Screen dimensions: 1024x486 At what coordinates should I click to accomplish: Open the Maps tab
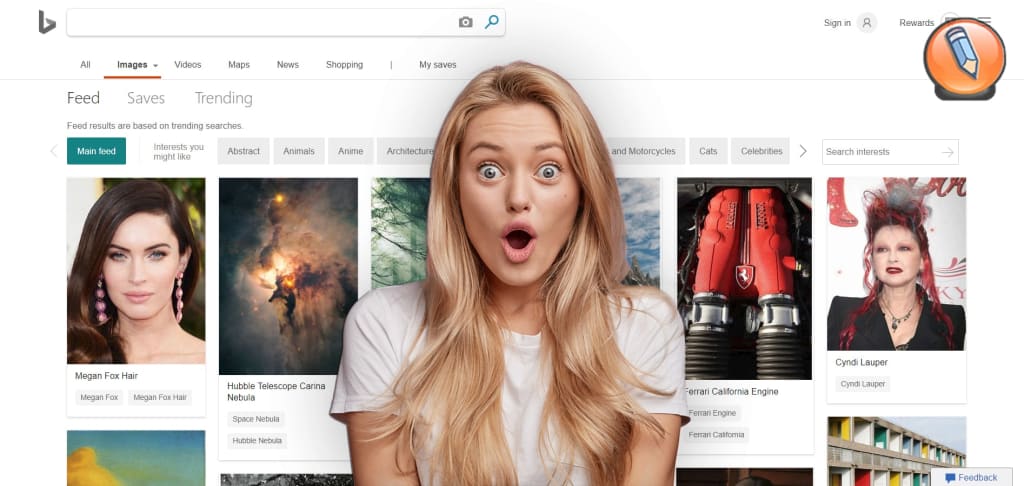coord(238,65)
